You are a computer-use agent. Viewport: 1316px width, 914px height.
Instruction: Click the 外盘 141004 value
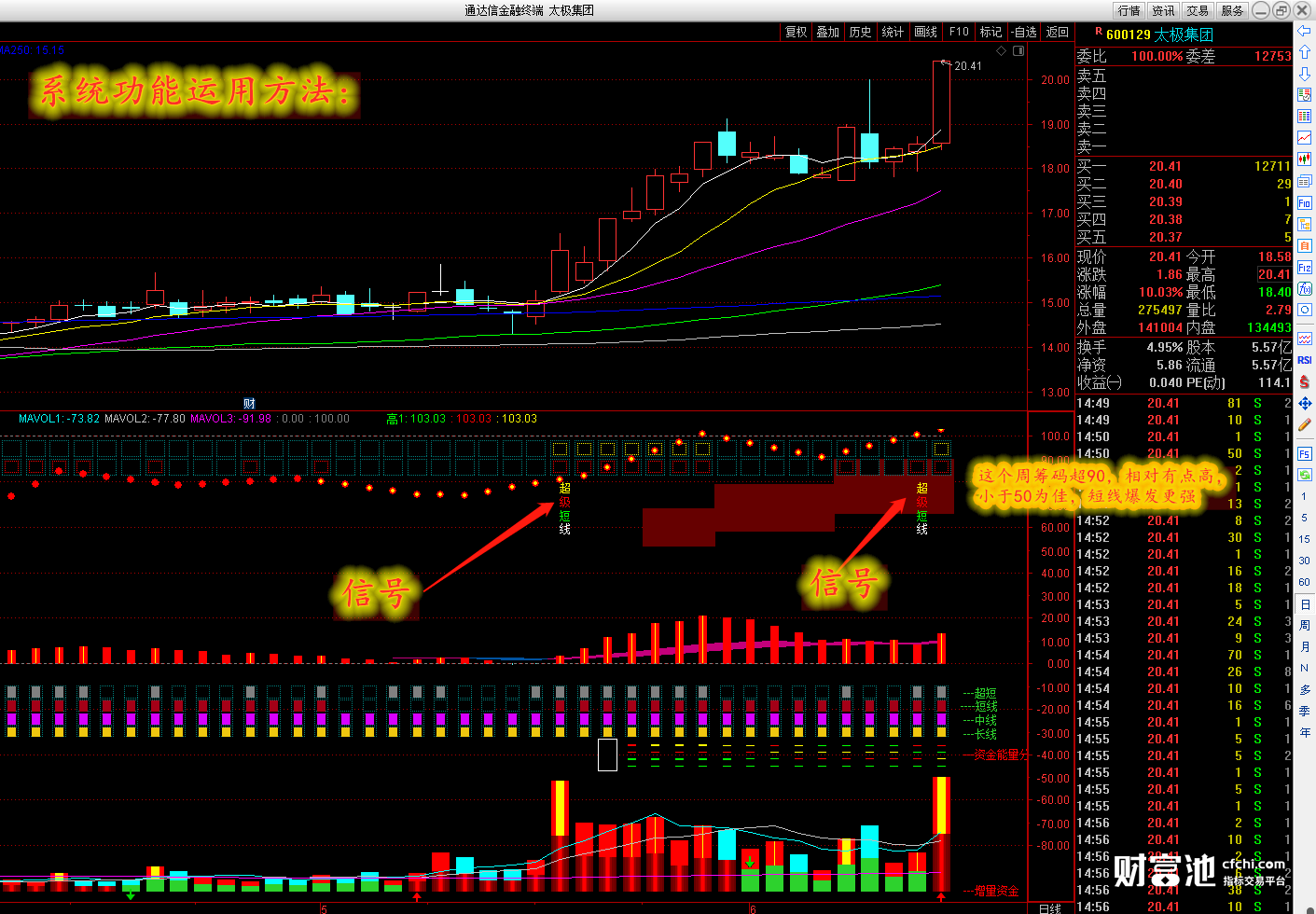(x=1159, y=327)
